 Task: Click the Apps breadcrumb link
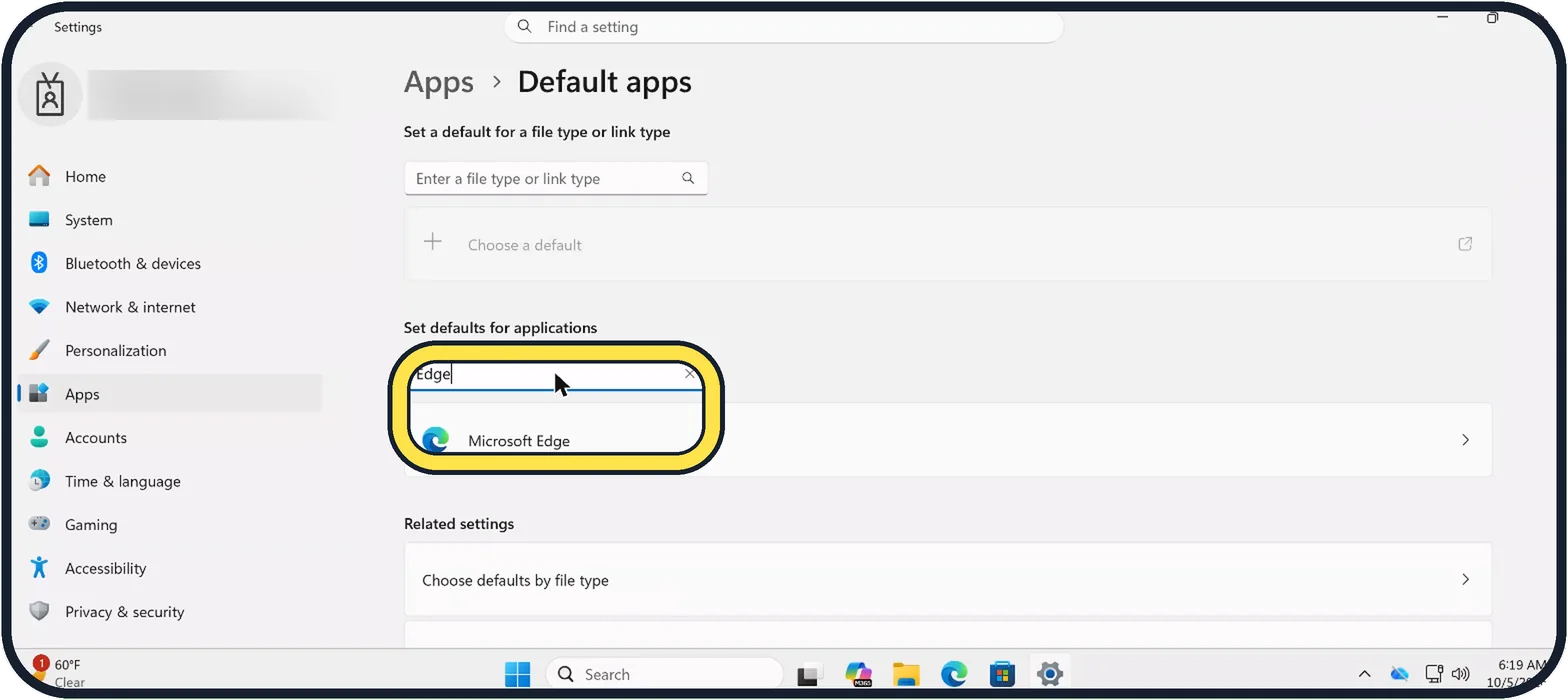pyautogui.click(x=439, y=82)
